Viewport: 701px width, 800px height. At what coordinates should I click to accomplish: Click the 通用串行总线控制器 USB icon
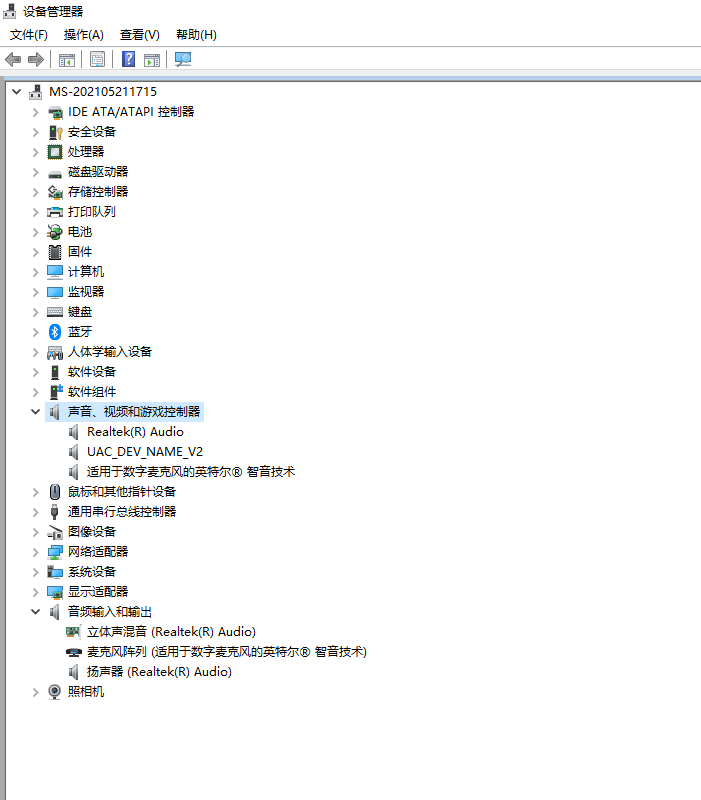pyautogui.click(x=55, y=512)
